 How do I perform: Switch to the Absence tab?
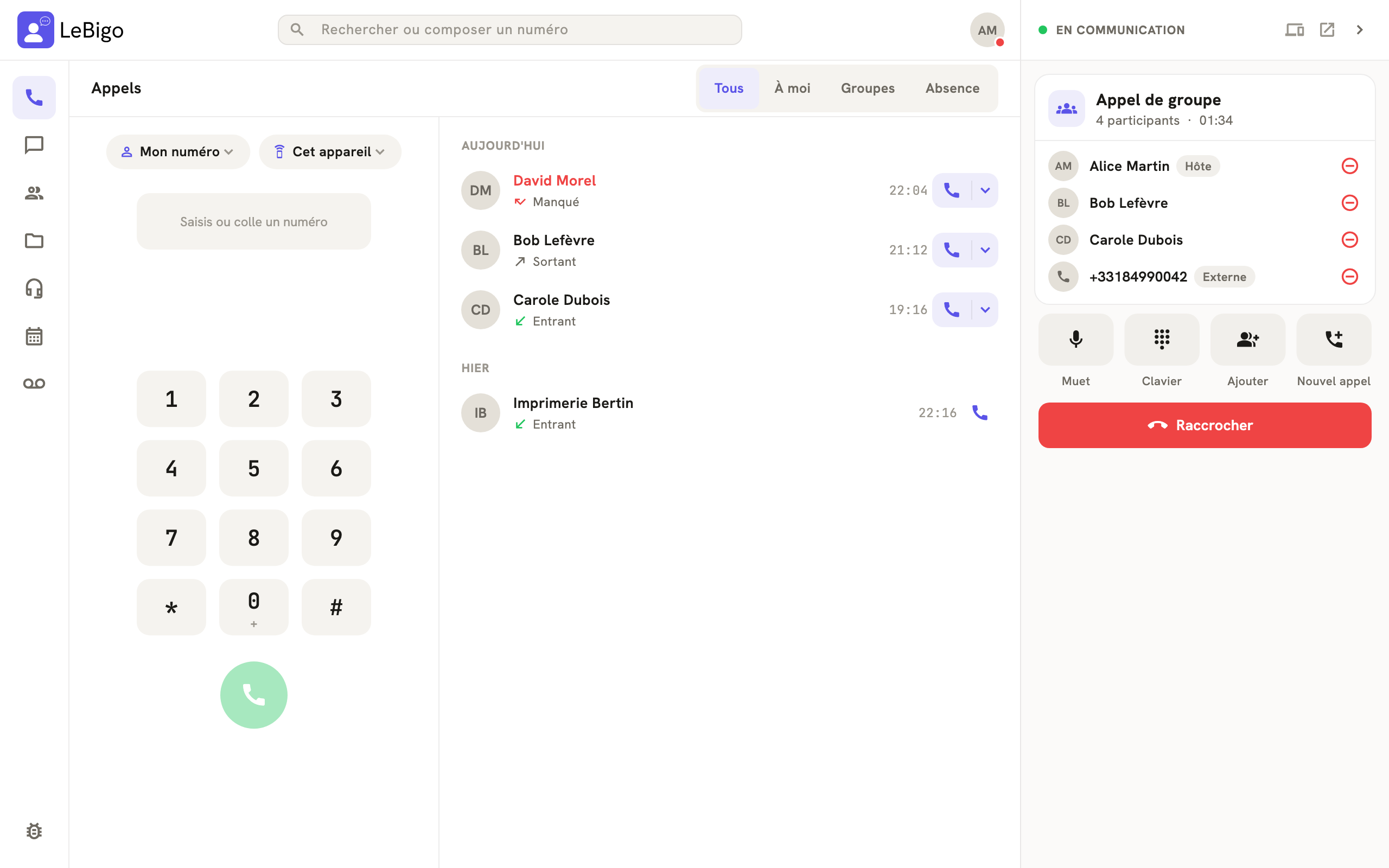[x=952, y=88]
